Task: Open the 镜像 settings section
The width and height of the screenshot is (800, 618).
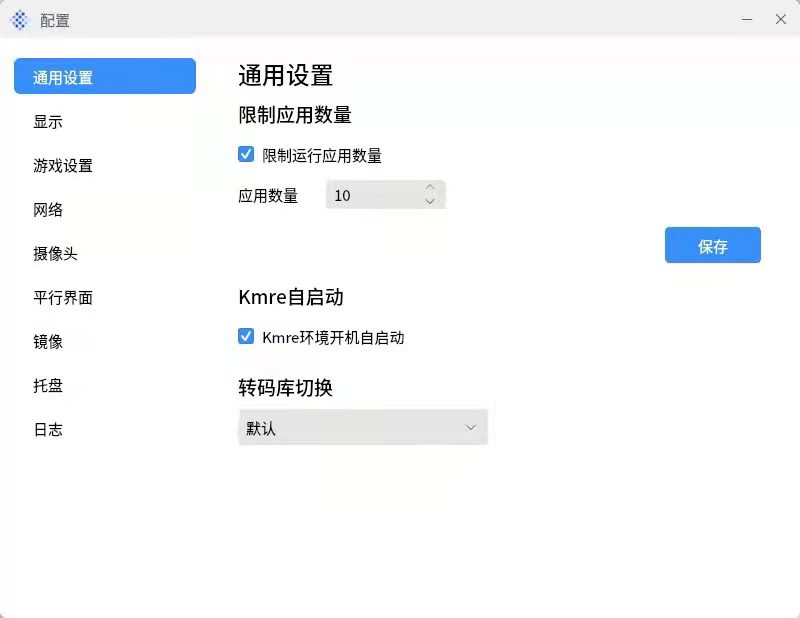Action: tap(50, 341)
